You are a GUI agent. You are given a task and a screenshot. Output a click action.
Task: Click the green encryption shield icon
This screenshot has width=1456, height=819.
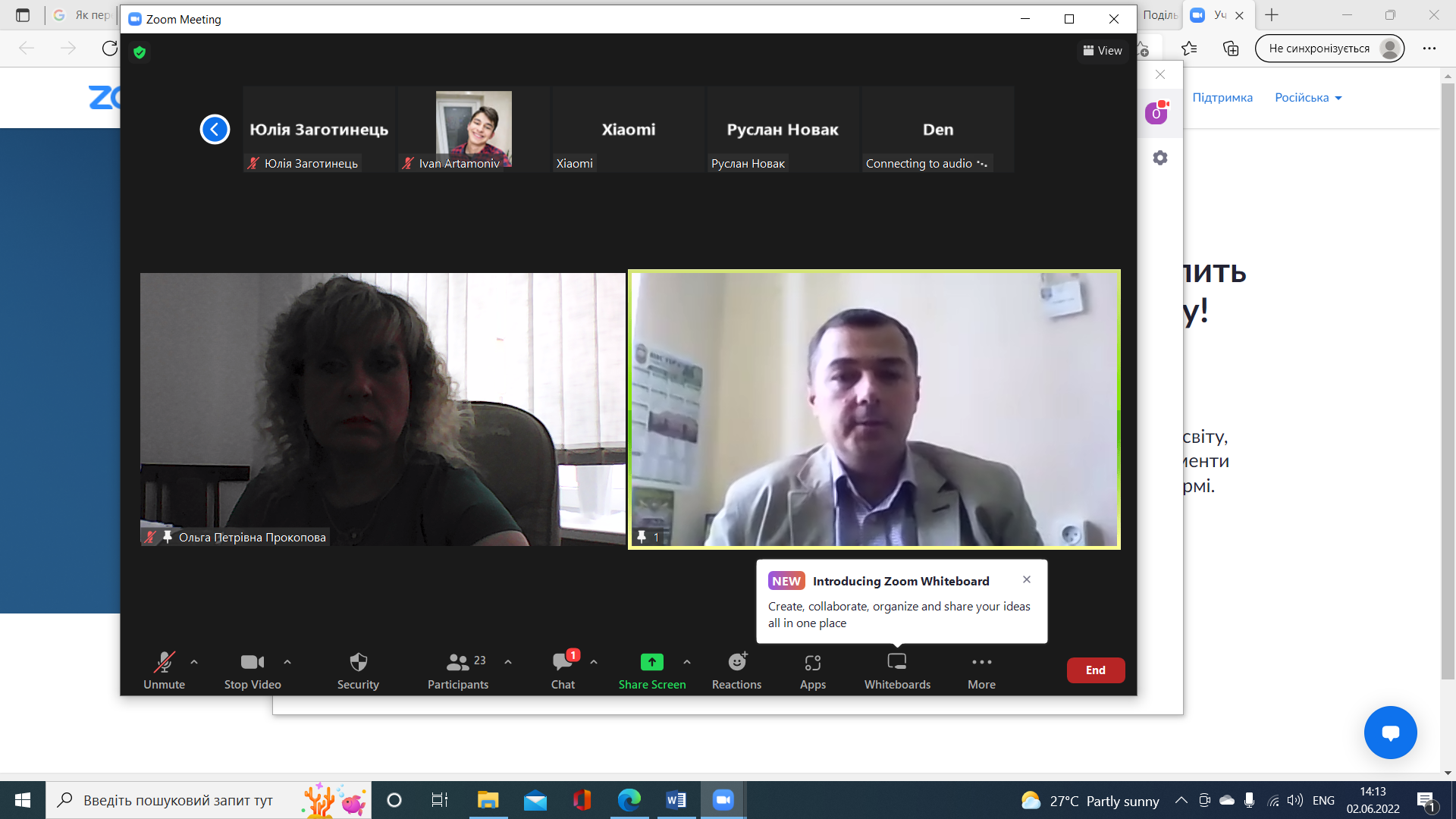140,52
